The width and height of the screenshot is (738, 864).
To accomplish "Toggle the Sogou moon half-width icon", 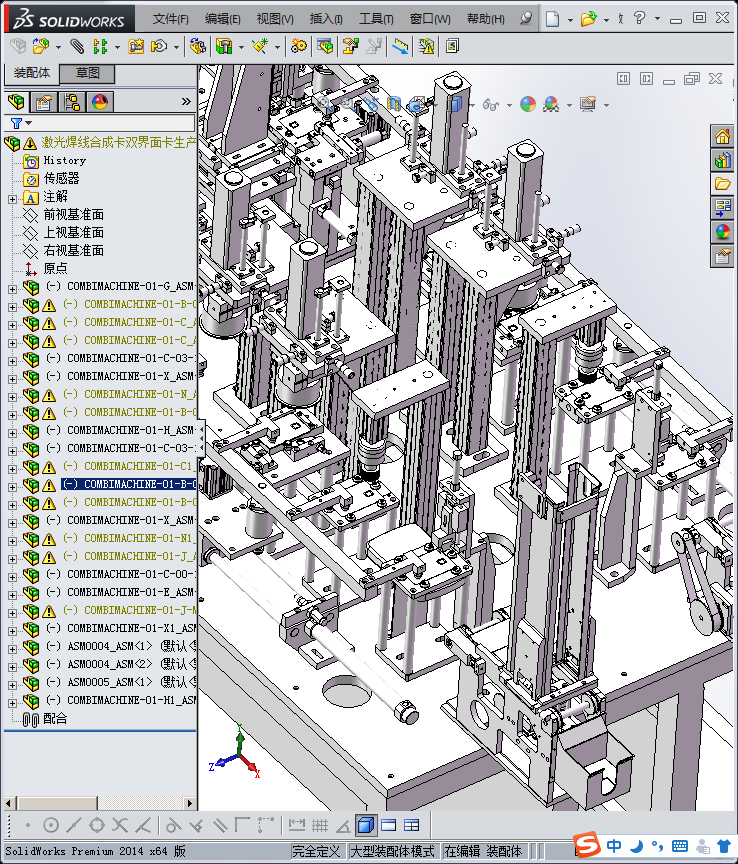I will 637,845.
